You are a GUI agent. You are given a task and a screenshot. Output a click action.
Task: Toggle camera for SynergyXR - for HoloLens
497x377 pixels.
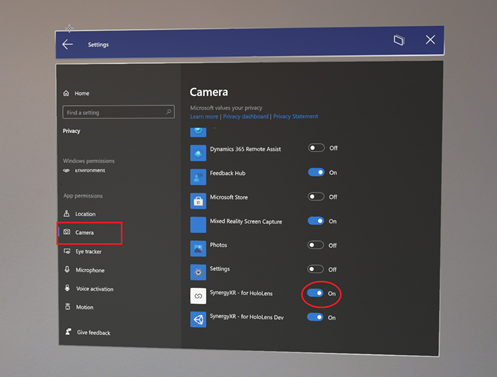315,293
